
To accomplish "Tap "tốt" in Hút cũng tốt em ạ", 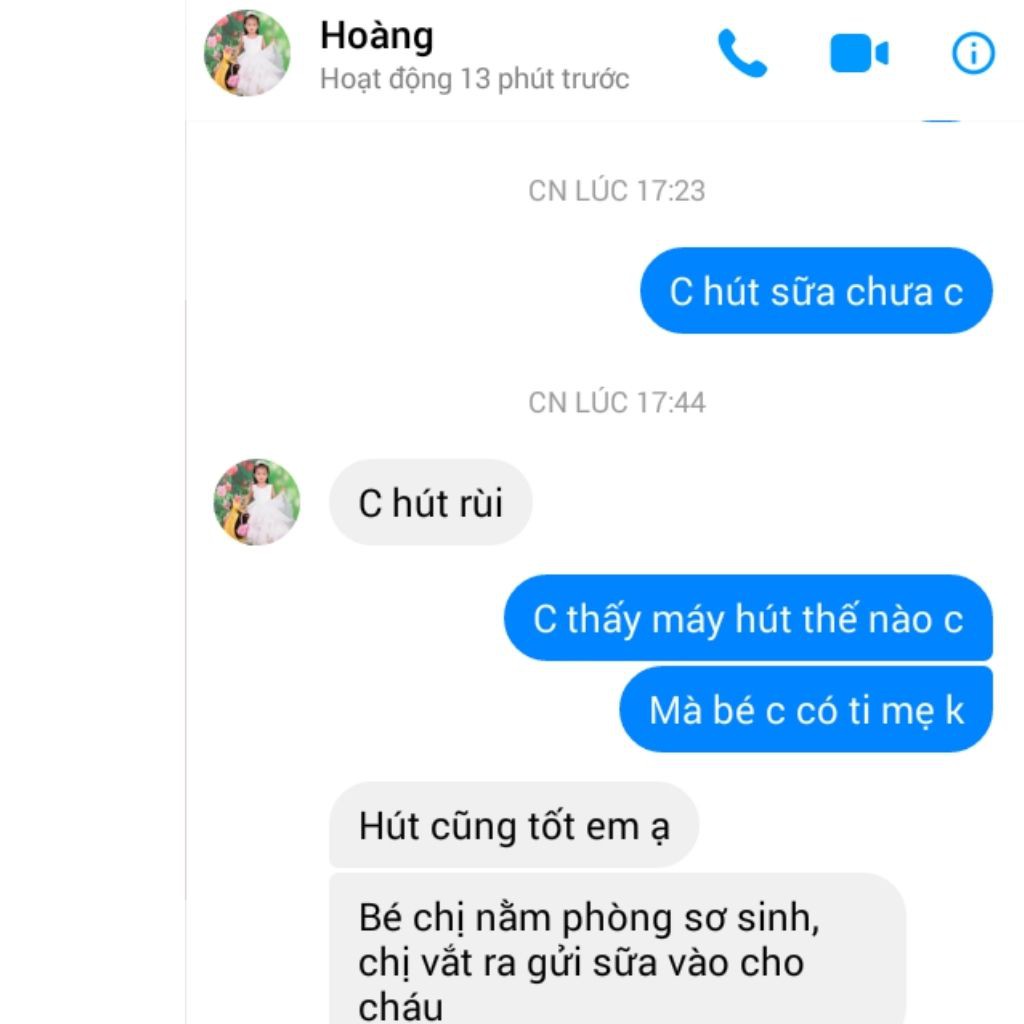I will point(551,825).
